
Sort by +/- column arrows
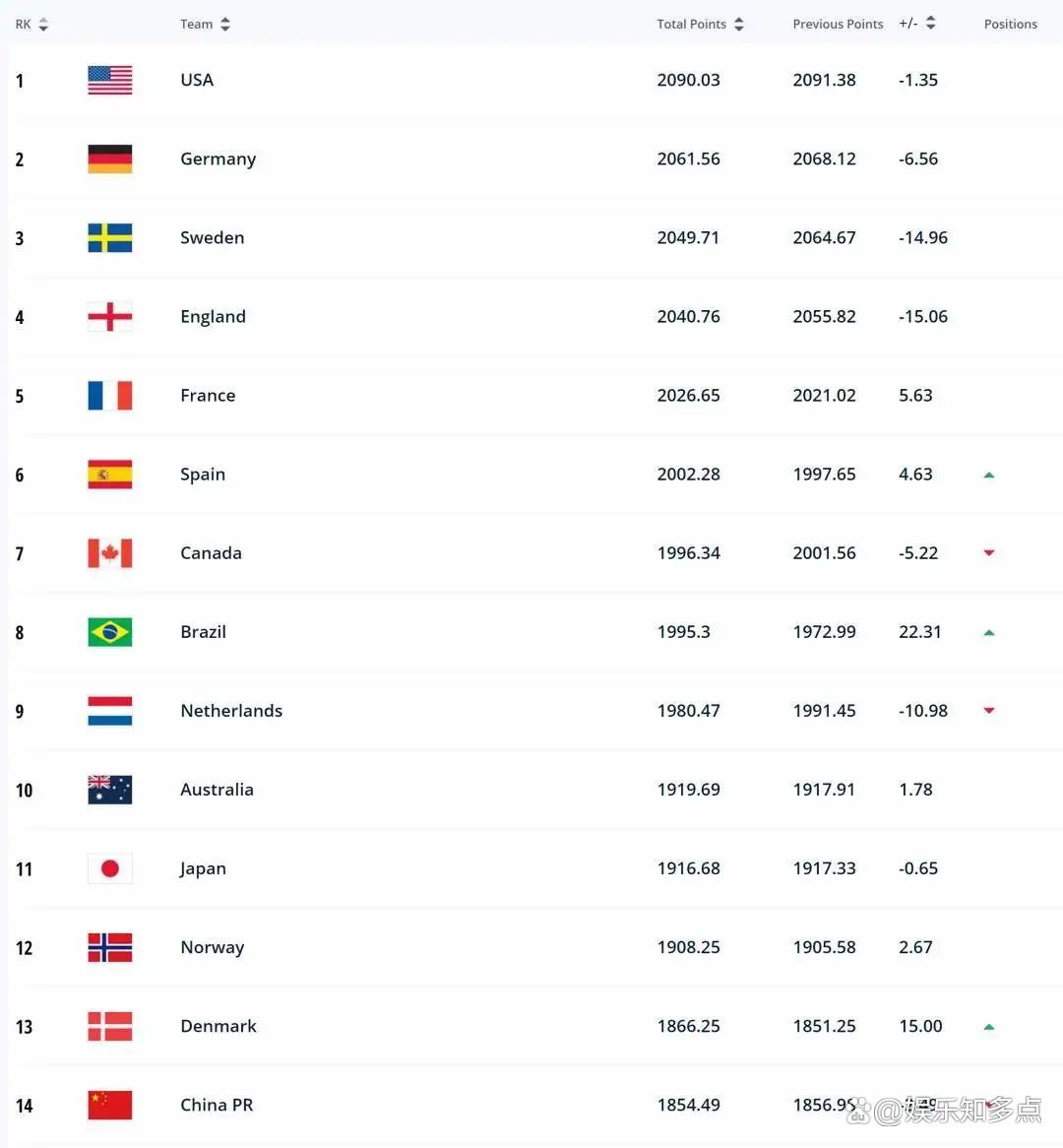point(930,24)
